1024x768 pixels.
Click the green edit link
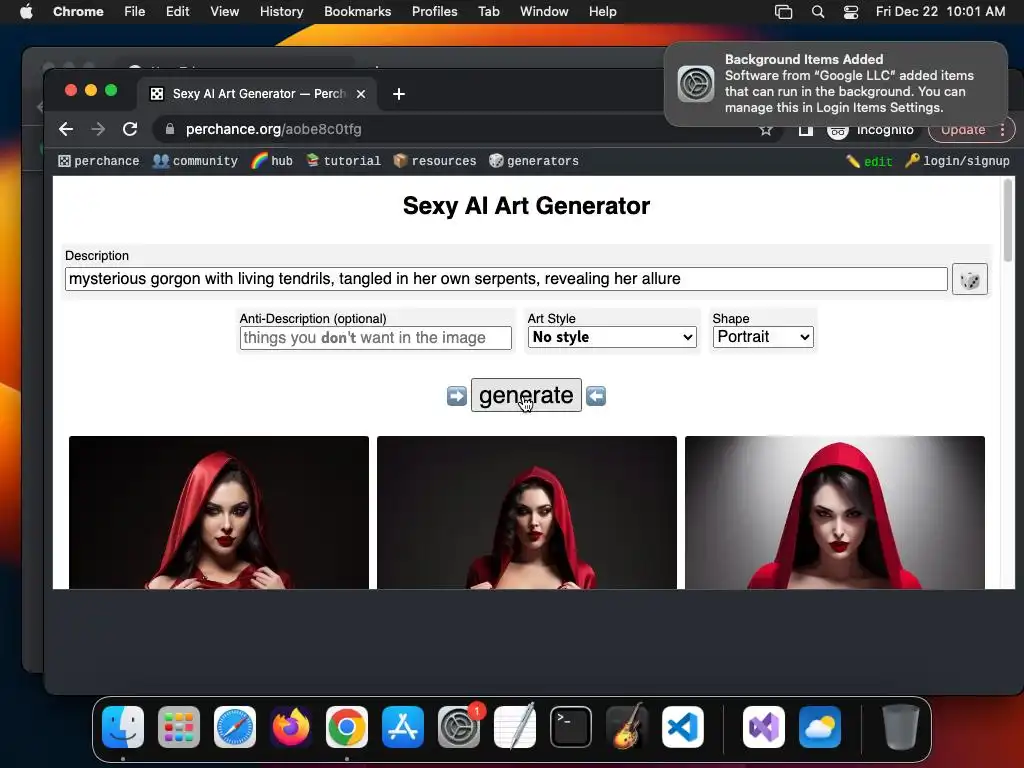click(869, 161)
